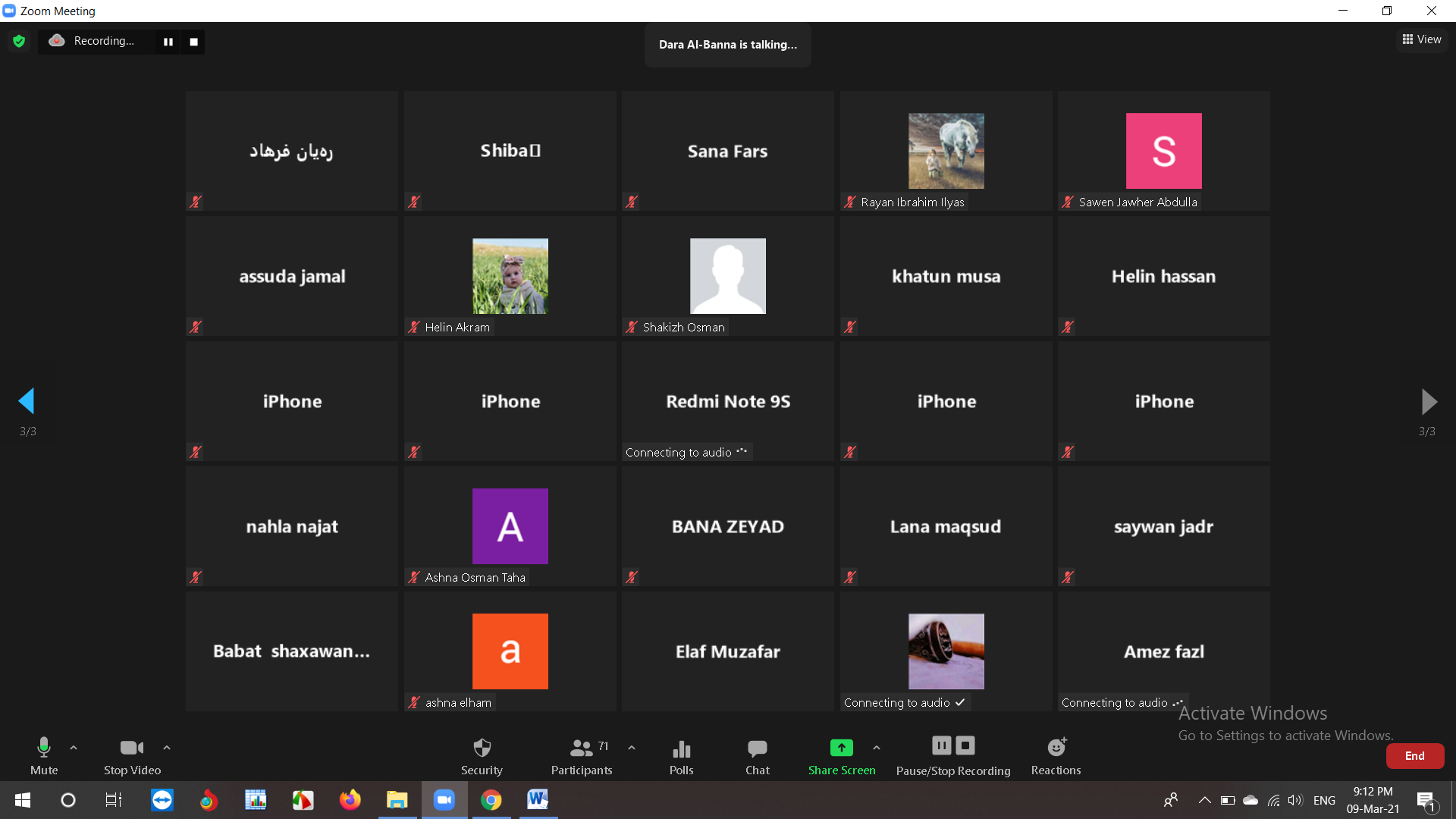Viewport: 1456px width, 819px height.
Task: Pause the recording from top-left indicator
Action: point(168,42)
